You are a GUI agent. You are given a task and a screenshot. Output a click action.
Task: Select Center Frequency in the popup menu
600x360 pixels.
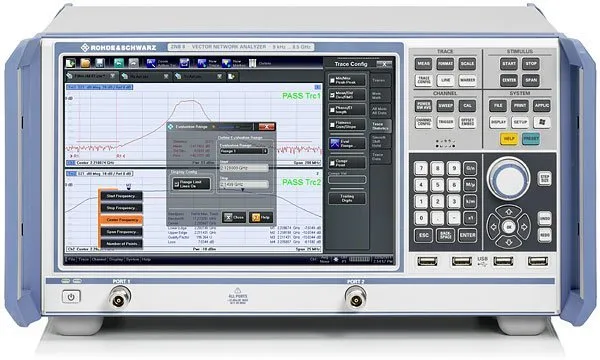(x=122, y=220)
